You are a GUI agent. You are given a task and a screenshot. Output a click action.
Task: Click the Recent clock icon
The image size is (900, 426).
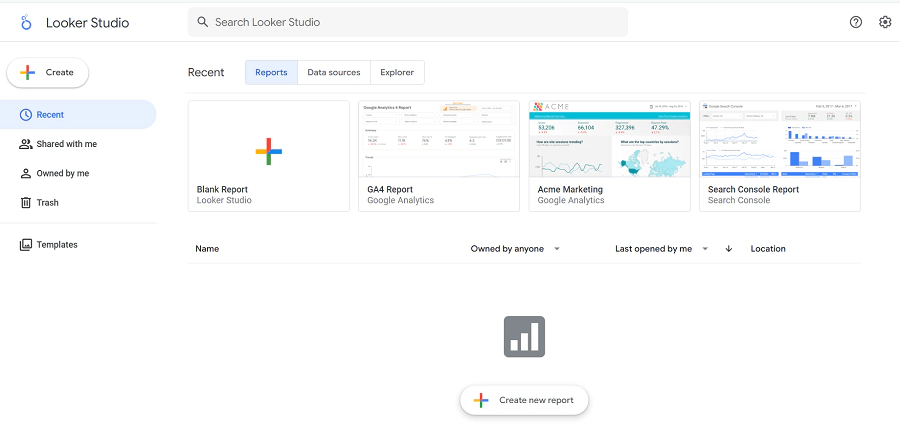coord(25,115)
